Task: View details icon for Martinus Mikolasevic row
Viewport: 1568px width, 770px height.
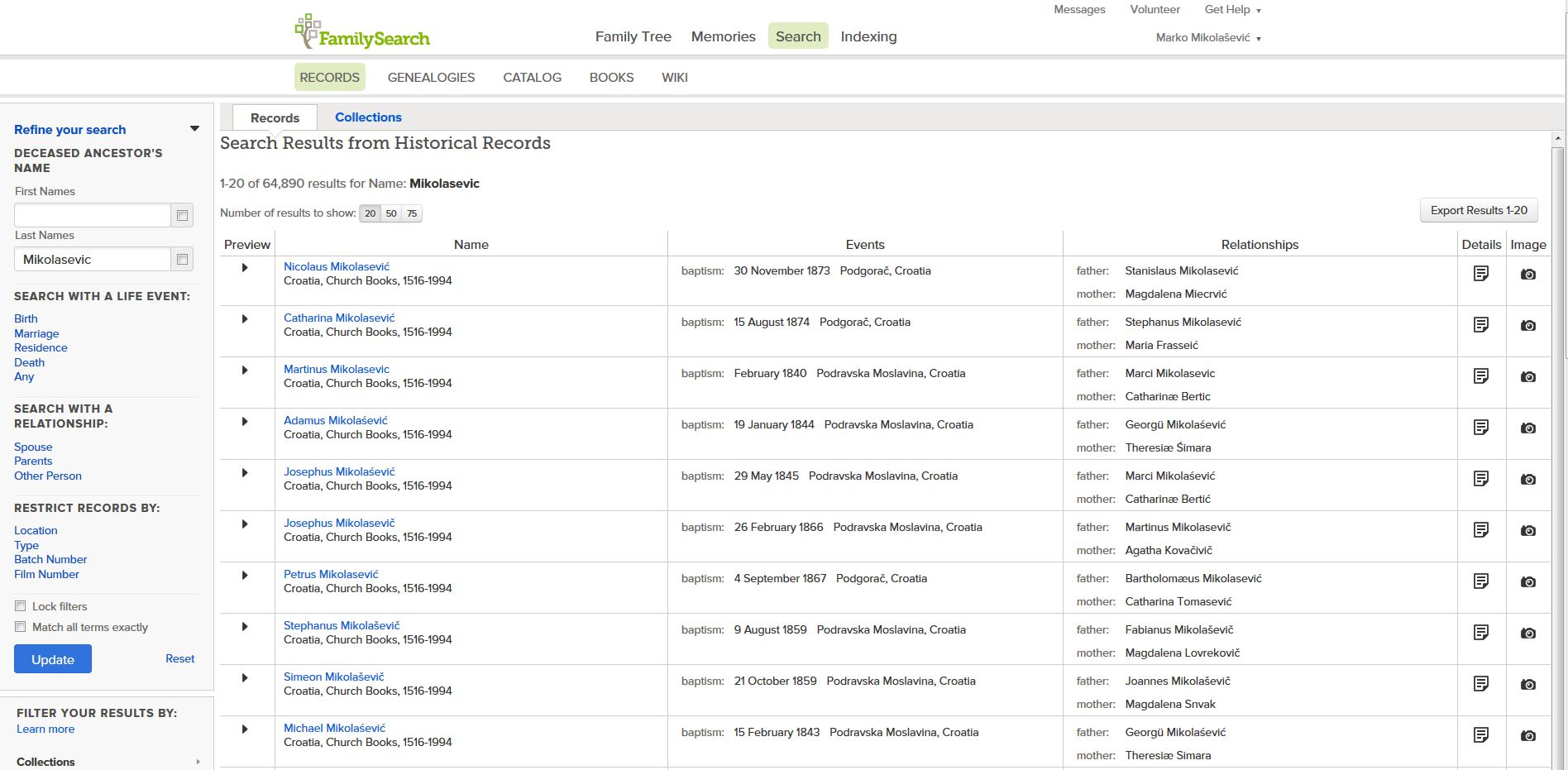Action: click(1480, 376)
